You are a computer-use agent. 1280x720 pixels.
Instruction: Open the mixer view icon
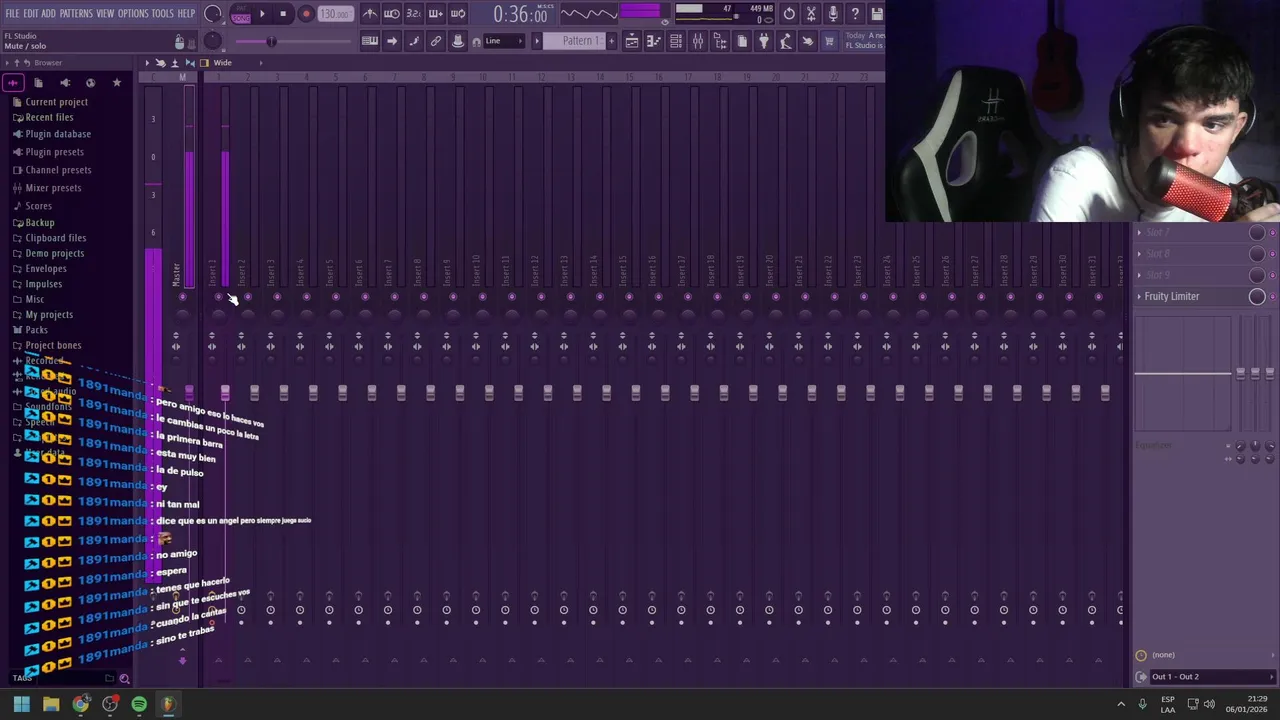[x=698, y=41]
